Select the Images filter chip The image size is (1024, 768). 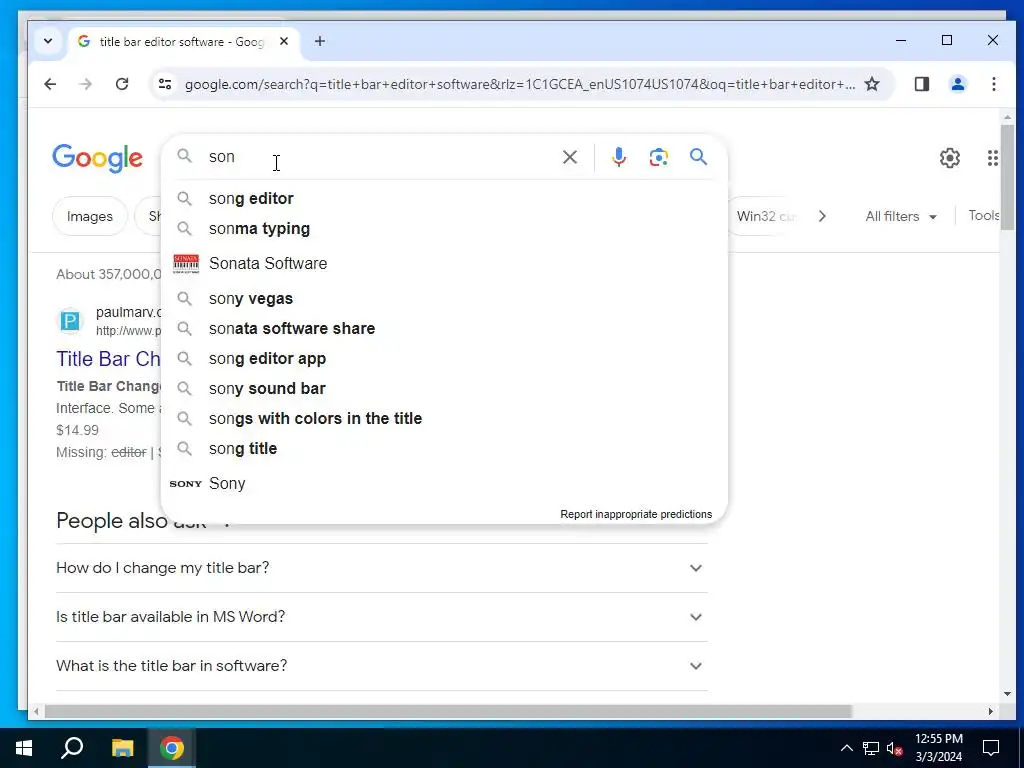(89, 216)
